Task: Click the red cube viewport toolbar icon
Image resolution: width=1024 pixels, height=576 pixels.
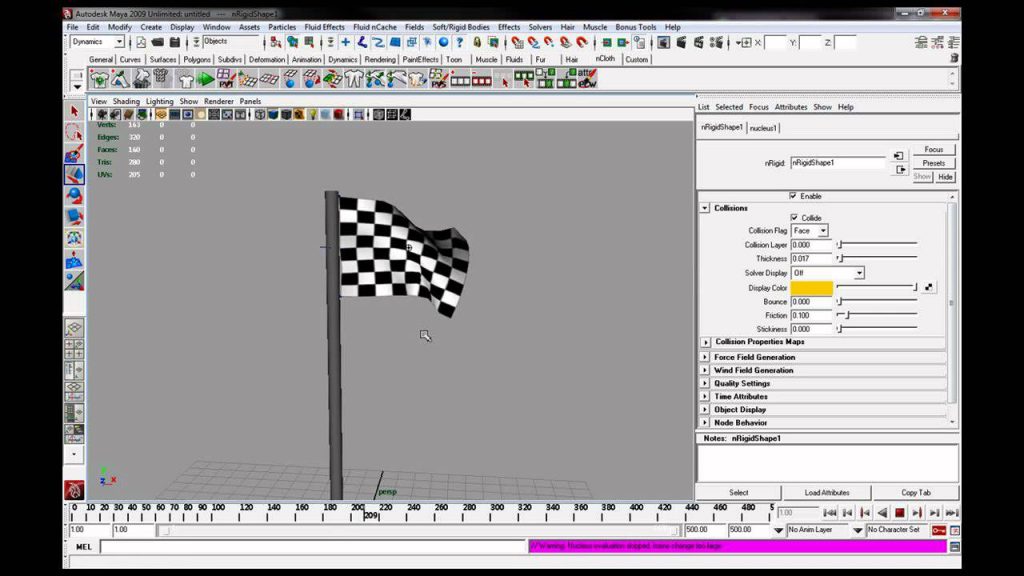Action: click(338, 115)
